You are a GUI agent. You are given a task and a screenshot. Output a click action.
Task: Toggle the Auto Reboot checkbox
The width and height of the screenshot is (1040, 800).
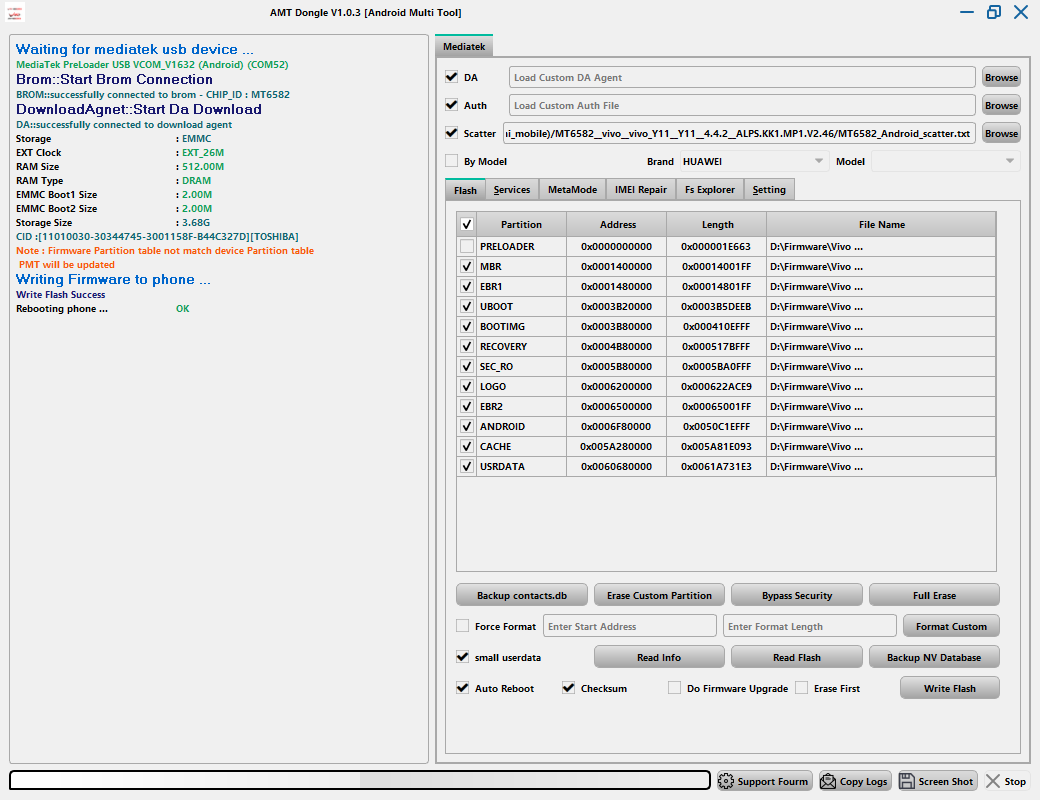click(x=462, y=688)
